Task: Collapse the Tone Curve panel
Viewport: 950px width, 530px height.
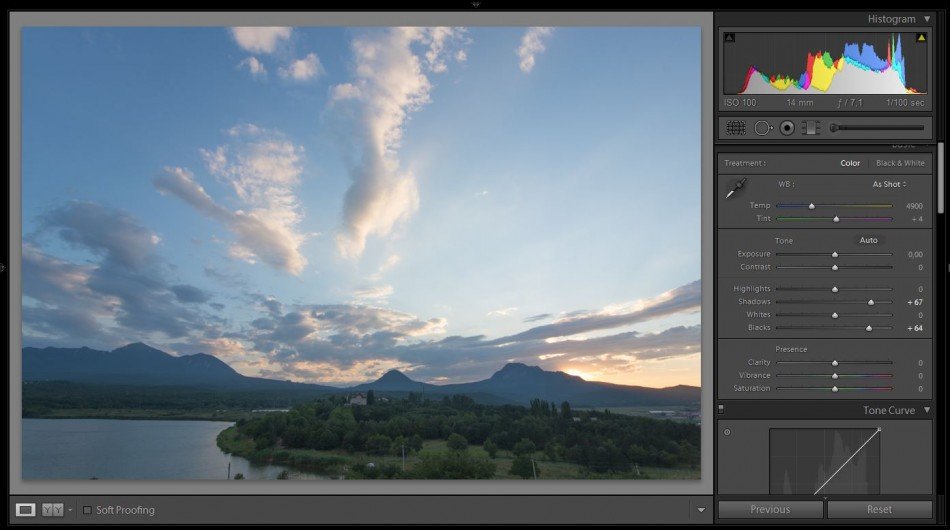Action: 927,410
